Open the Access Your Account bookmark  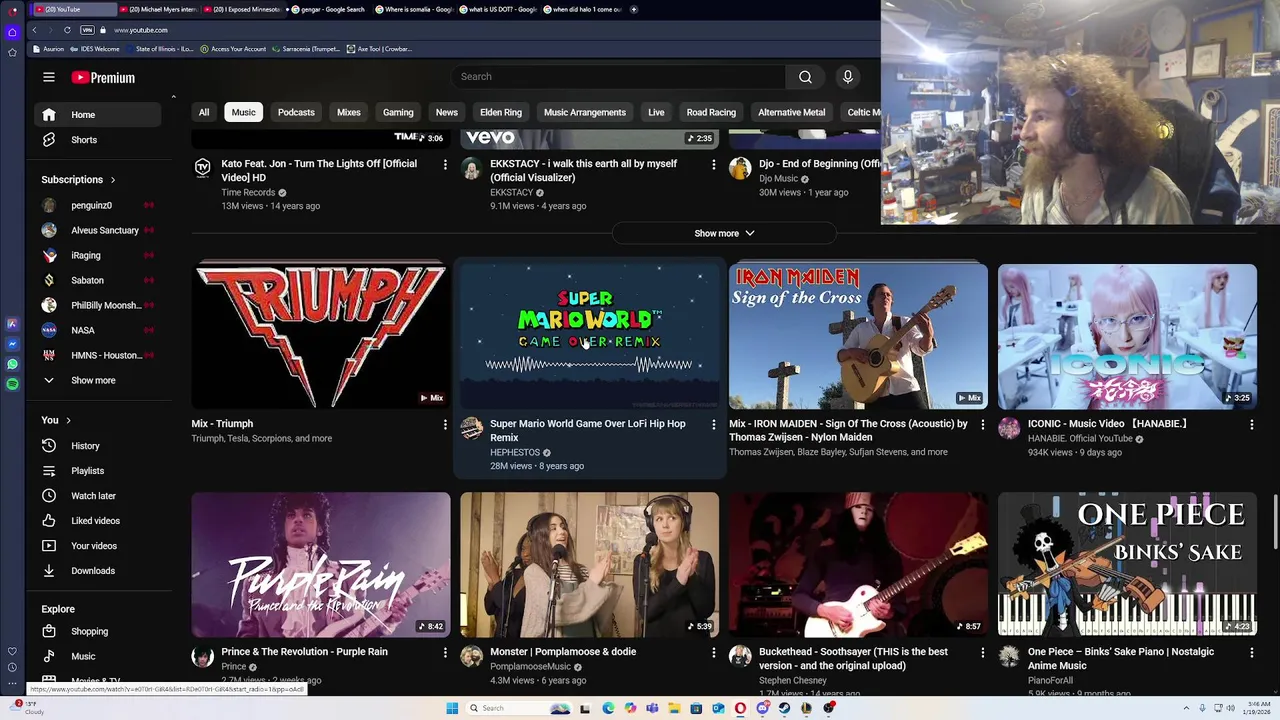233,48
